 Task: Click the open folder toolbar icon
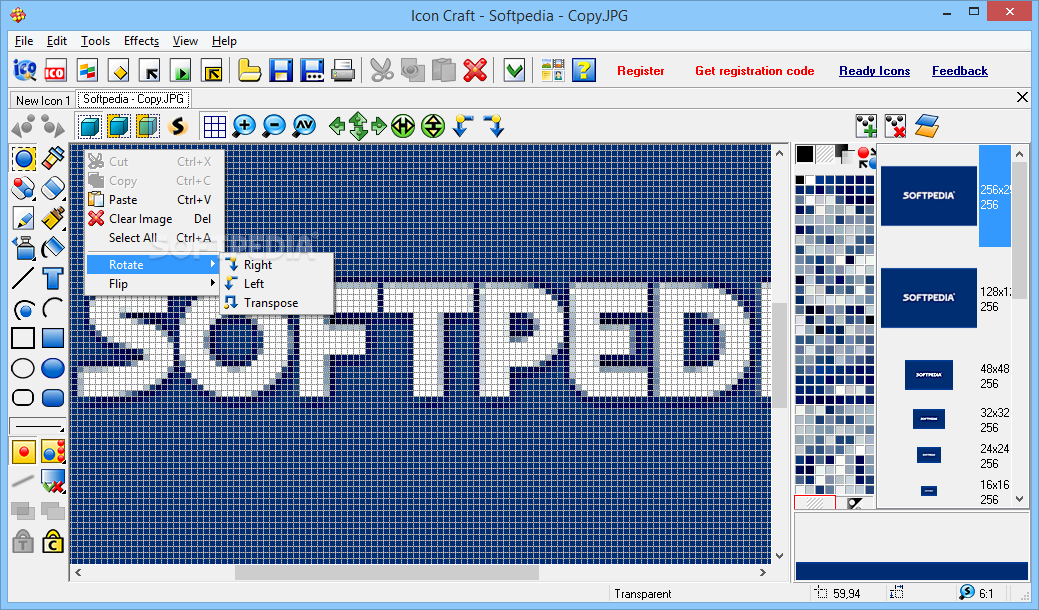pyautogui.click(x=249, y=70)
